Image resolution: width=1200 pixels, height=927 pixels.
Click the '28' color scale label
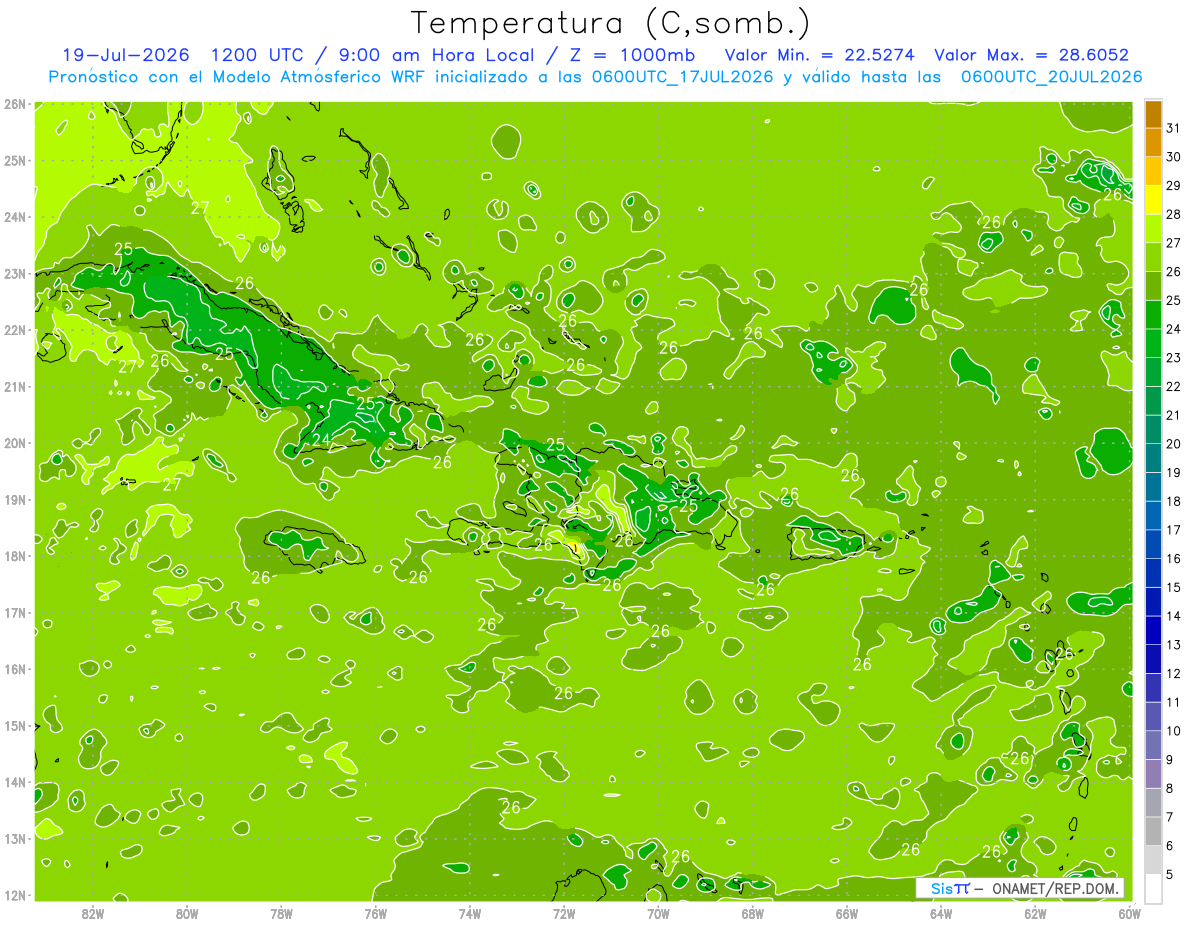[x=1174, y=214]
